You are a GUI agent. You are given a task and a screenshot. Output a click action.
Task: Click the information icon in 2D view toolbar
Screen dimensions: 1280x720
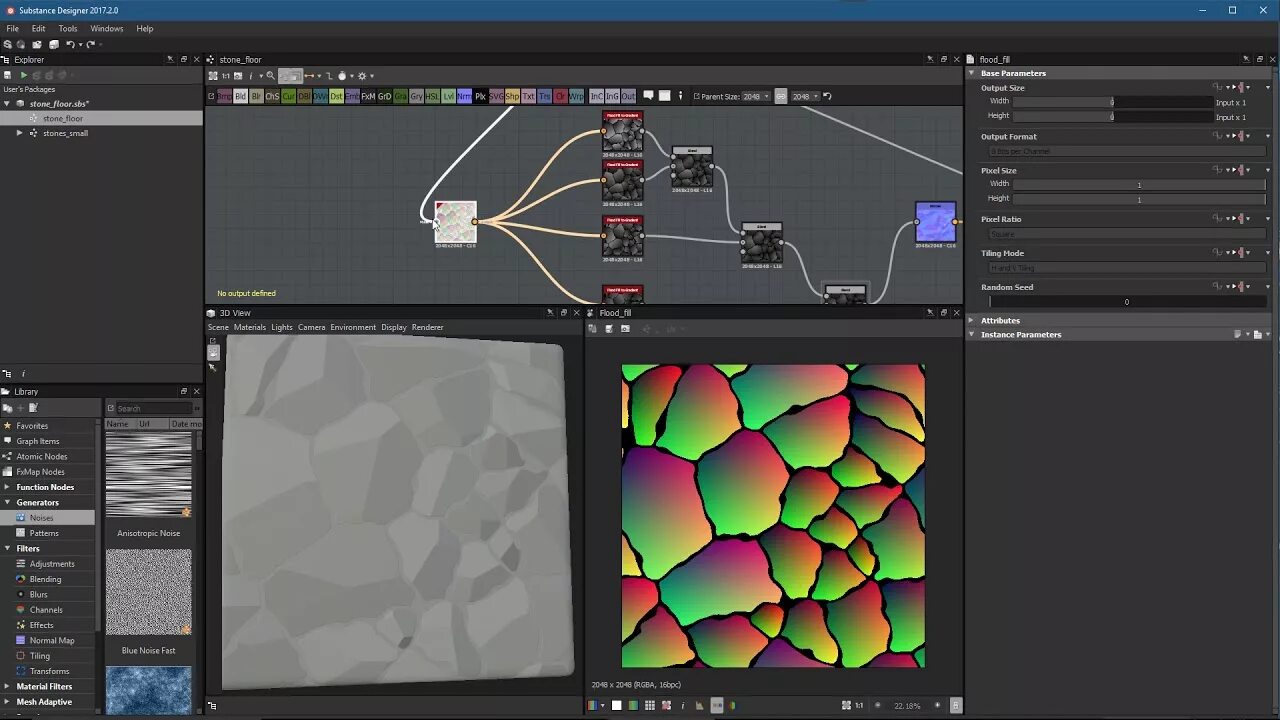(x=683, y=705)
